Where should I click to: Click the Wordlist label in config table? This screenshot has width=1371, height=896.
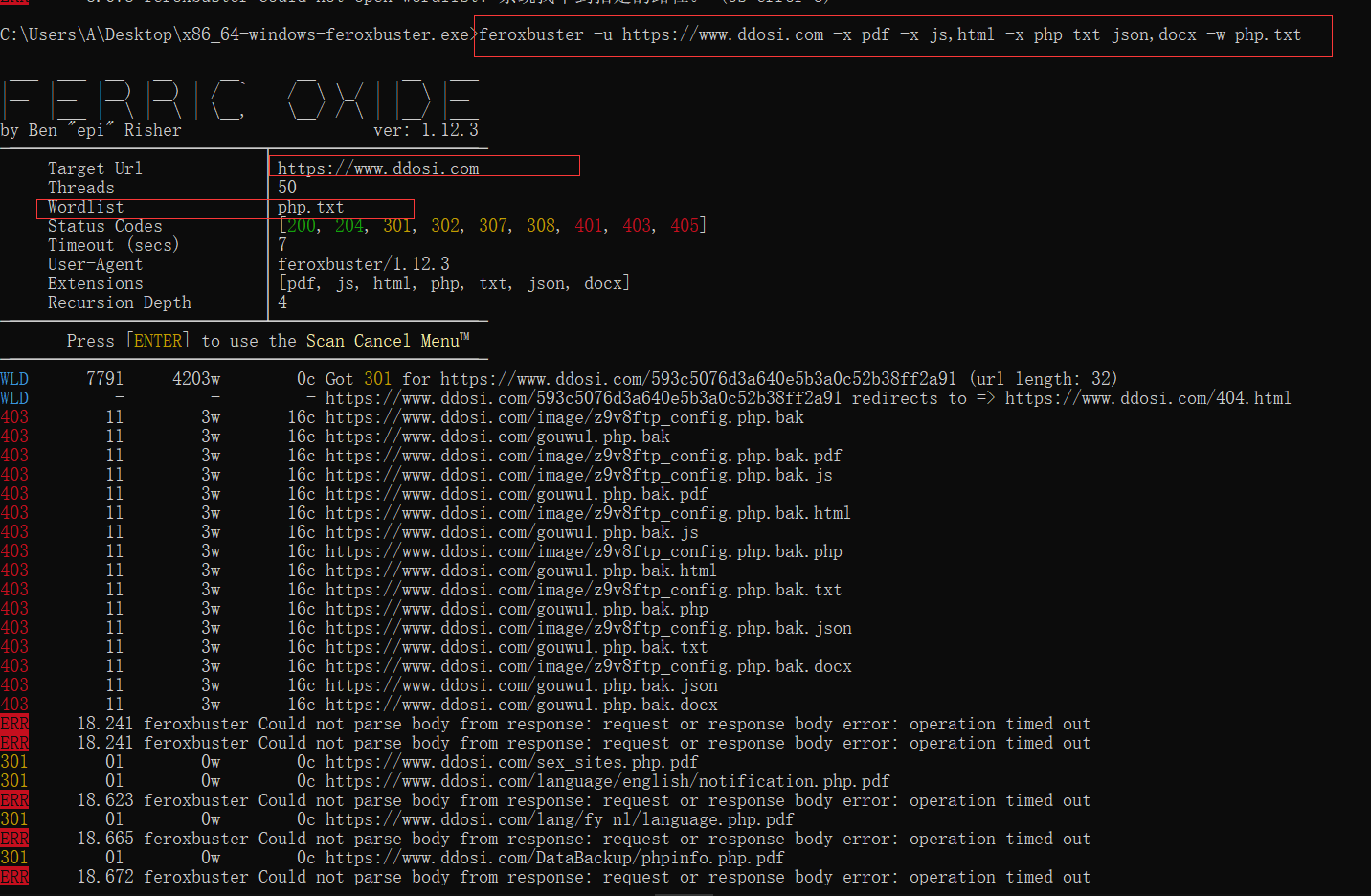[x=85, y=207]
